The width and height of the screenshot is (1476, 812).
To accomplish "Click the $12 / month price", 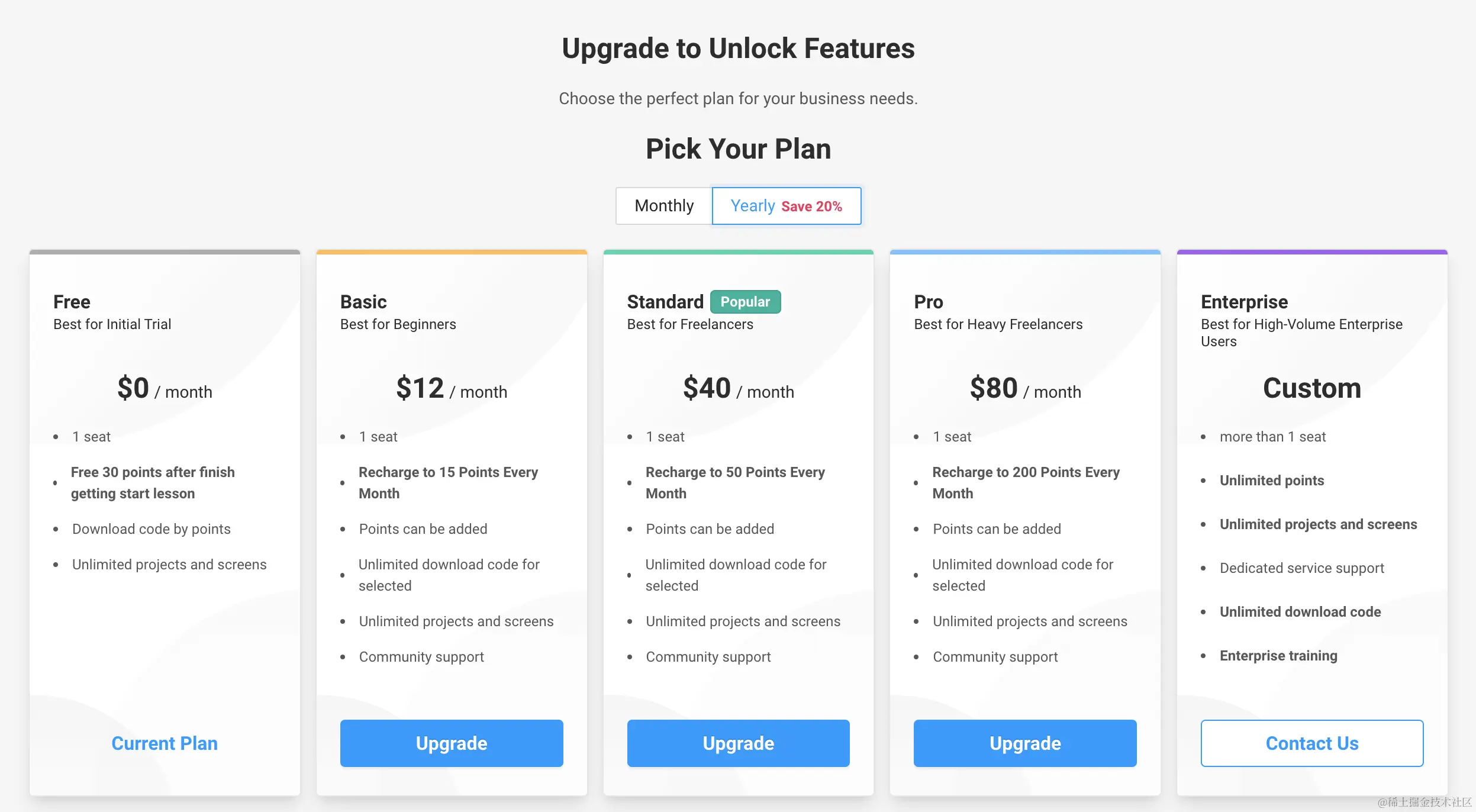I will (x=452, y=389).
